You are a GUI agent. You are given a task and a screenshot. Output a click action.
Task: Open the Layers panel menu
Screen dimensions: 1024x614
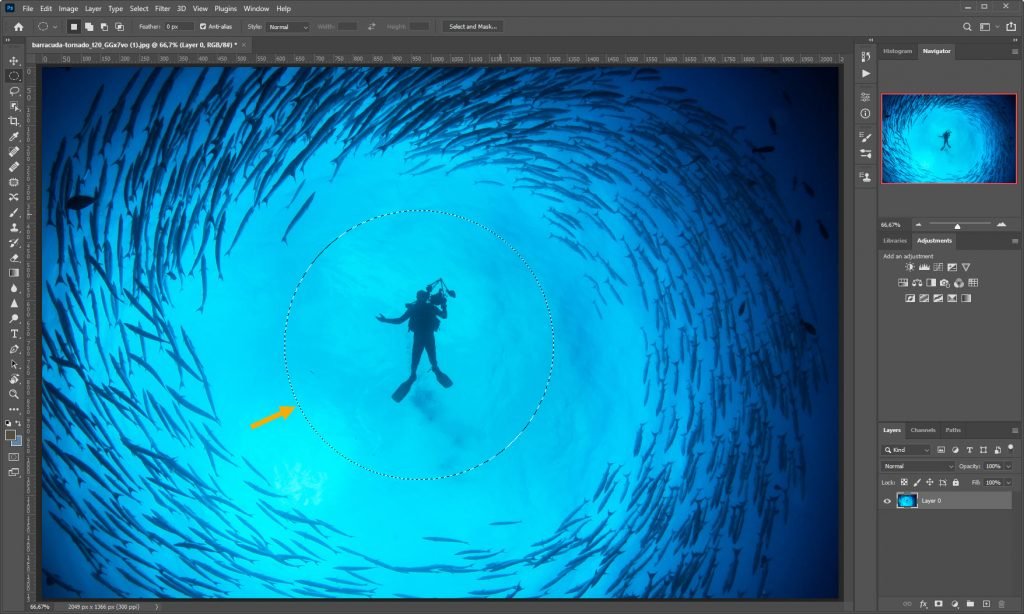(1014, 430)
